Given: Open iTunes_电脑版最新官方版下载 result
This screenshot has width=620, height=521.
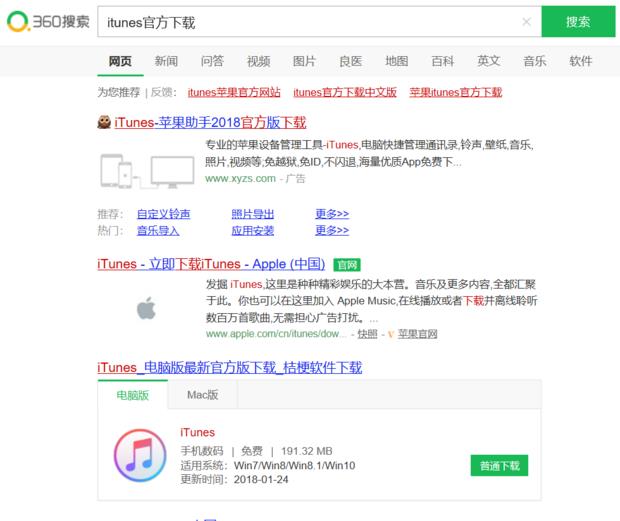Looking at the screenshot, I should pyautogui.click(x=229, y=368).
